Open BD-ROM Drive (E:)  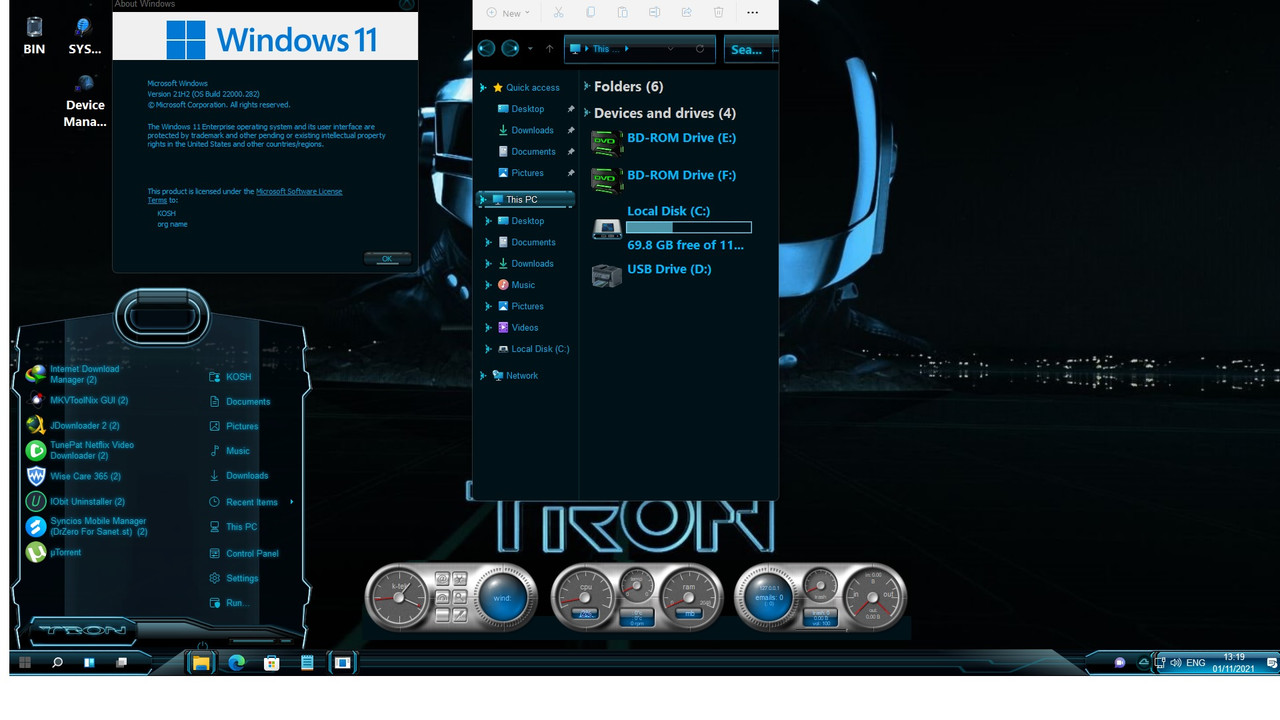pyautogui.click(x=664, y=141)
